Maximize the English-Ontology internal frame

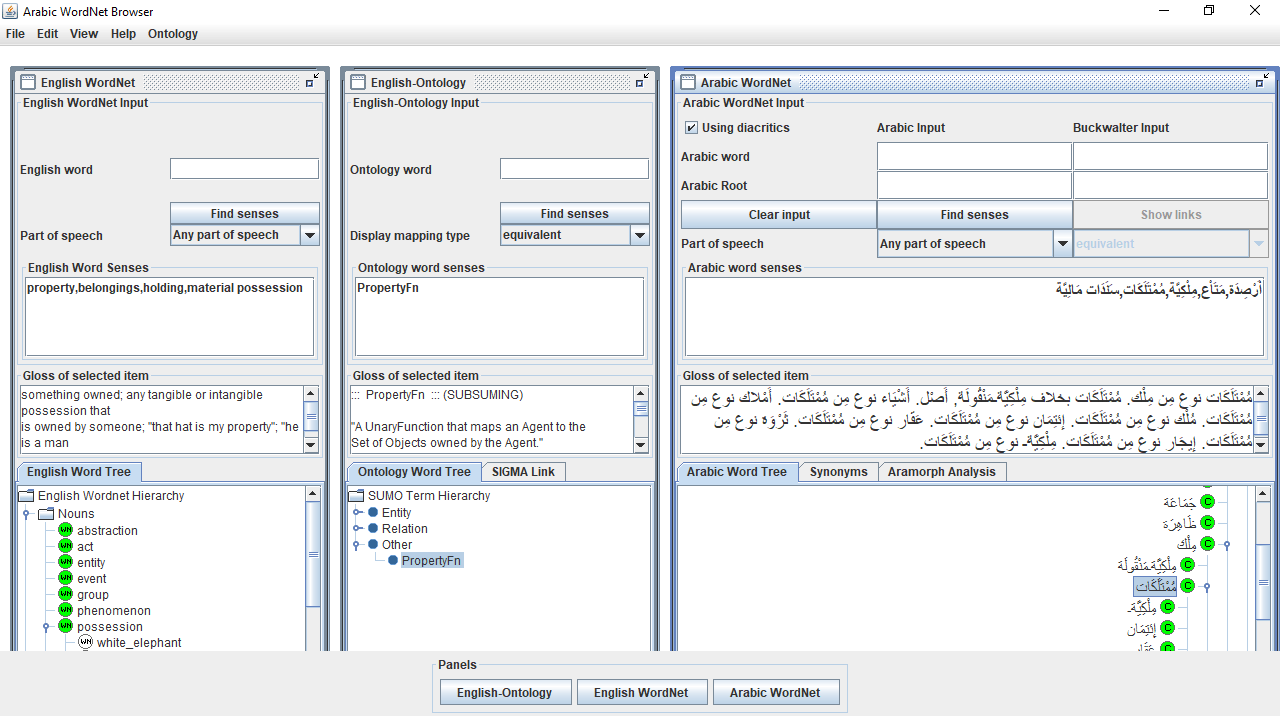coord(643,82)
